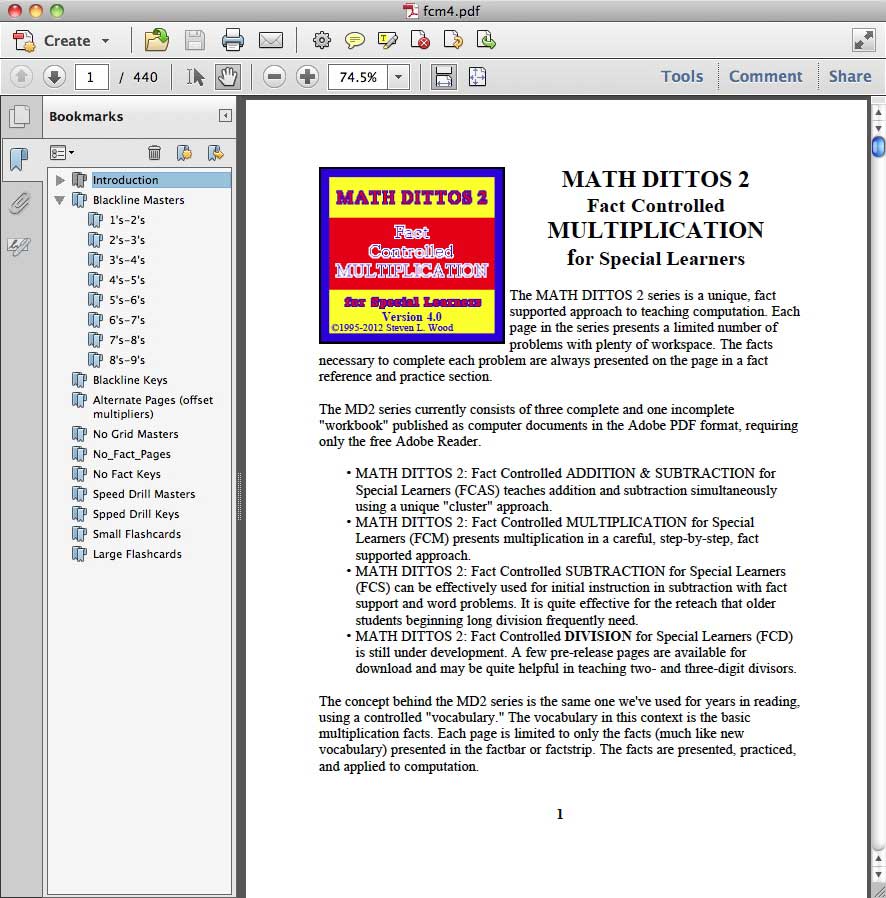Activate the Hand pan tool

[228, 77]
